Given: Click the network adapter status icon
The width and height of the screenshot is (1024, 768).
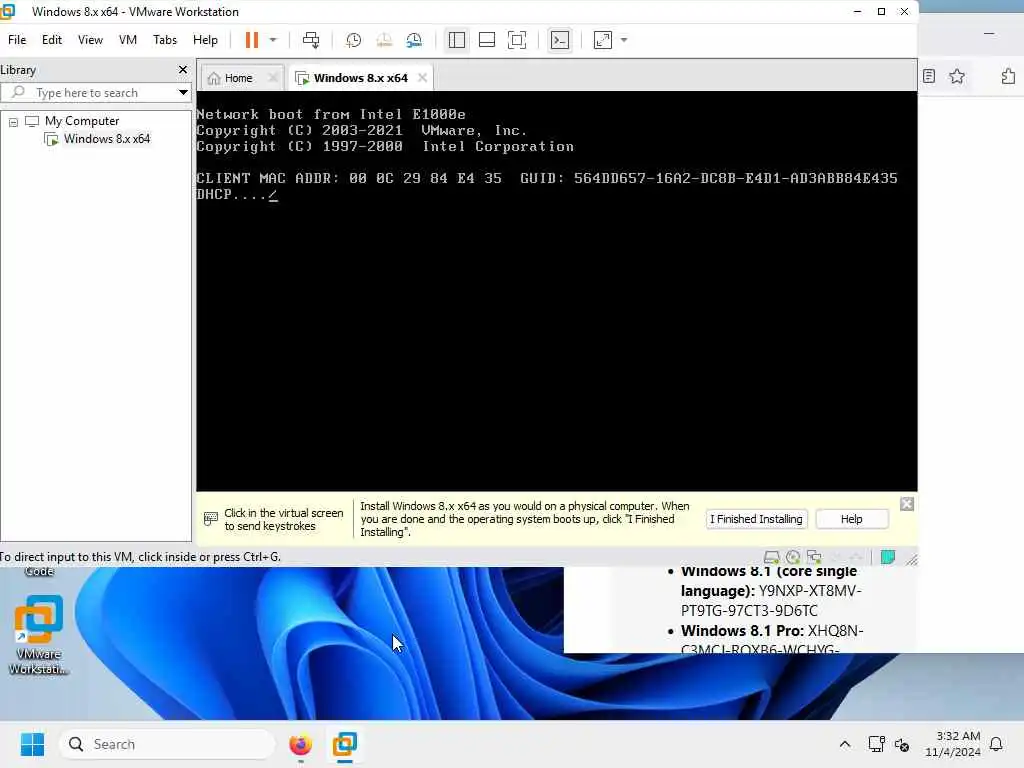Looking at the screenshot, I should (x=814, y=557).
